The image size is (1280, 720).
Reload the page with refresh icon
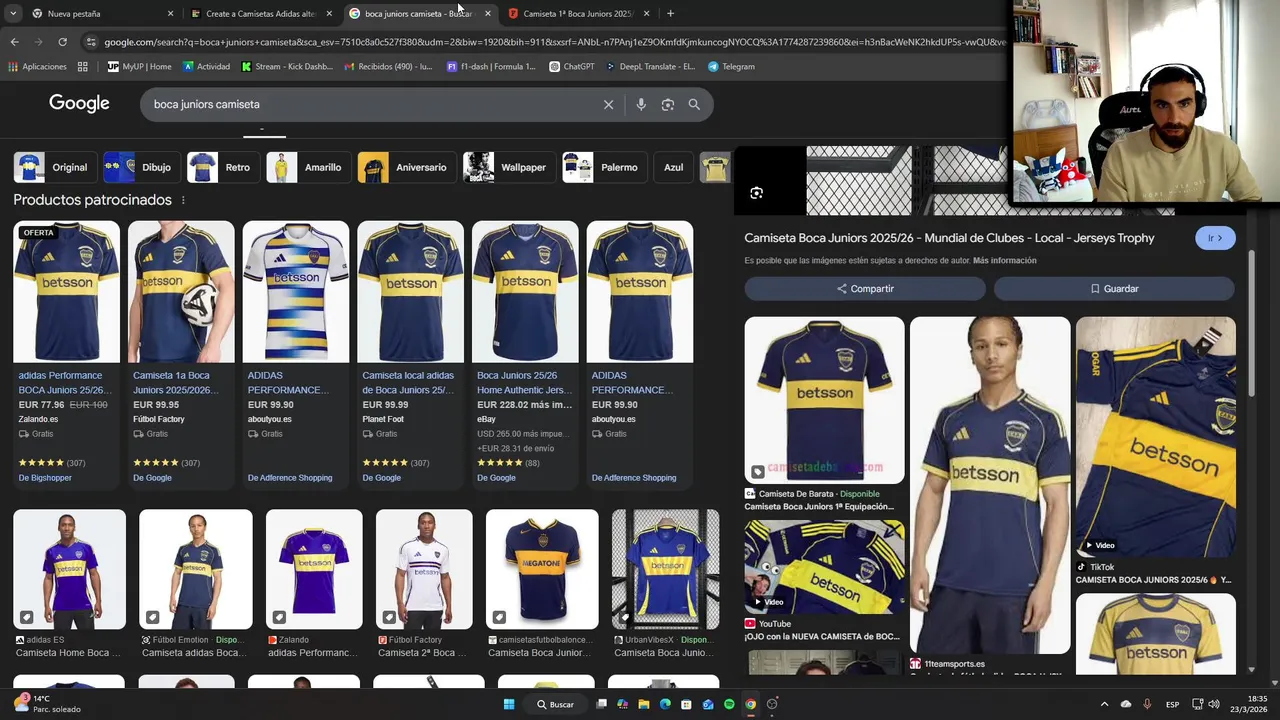point(62,42)
